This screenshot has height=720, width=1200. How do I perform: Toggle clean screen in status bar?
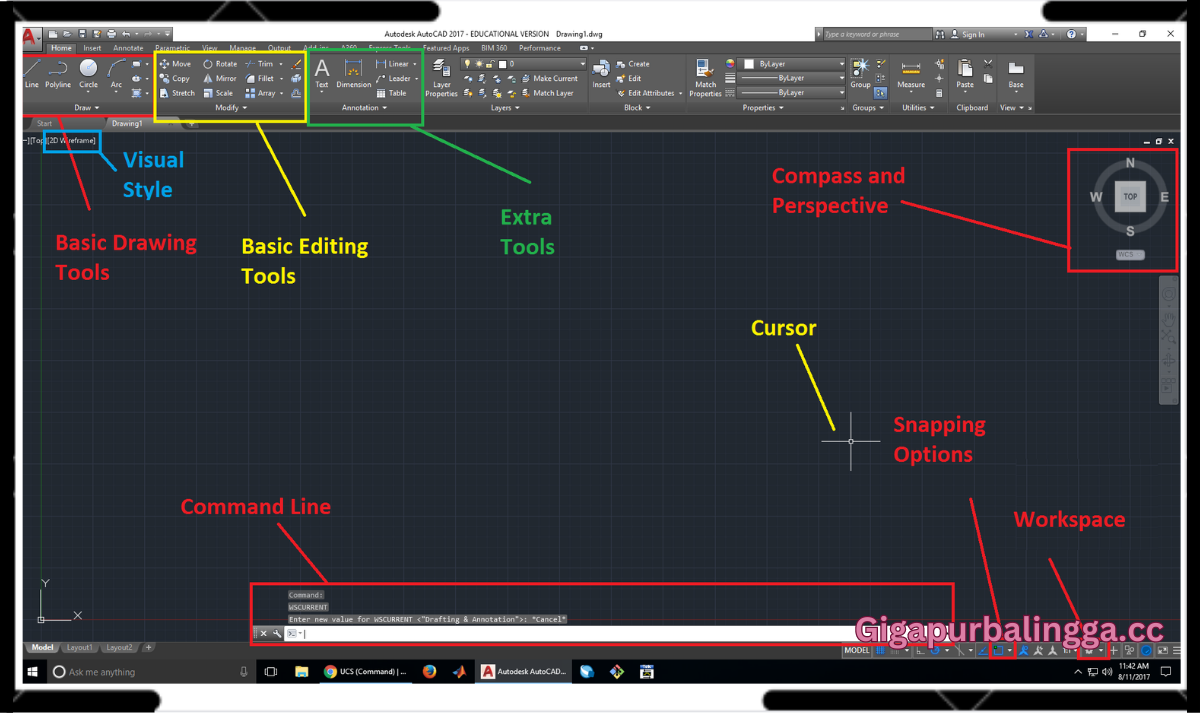[x=1162, y=650]
